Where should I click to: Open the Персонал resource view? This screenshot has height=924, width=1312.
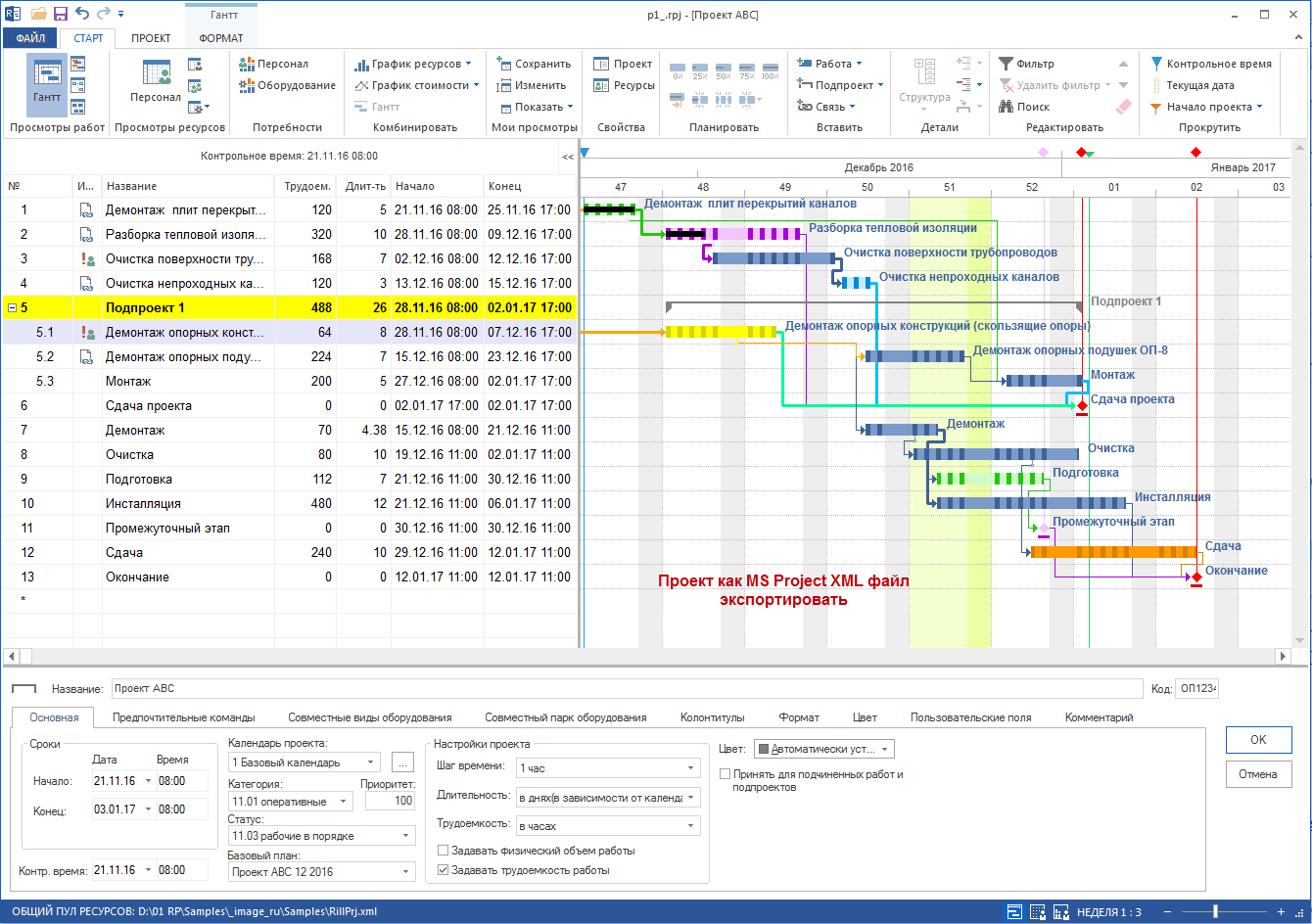pos(156,82)
